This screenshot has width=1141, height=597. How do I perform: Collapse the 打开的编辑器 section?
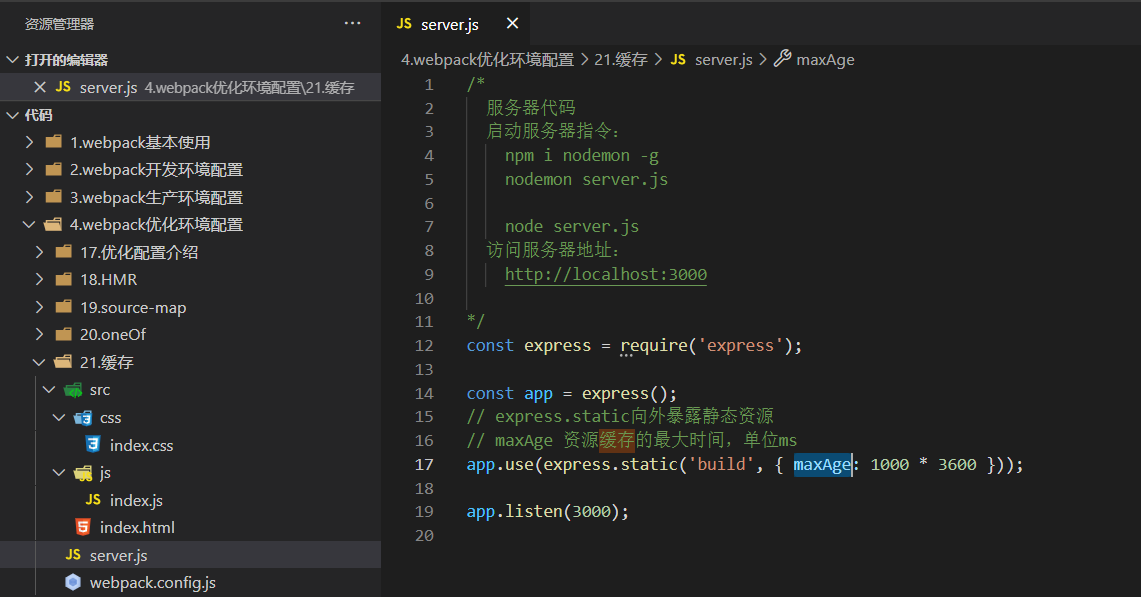click(x=12, y=60)
